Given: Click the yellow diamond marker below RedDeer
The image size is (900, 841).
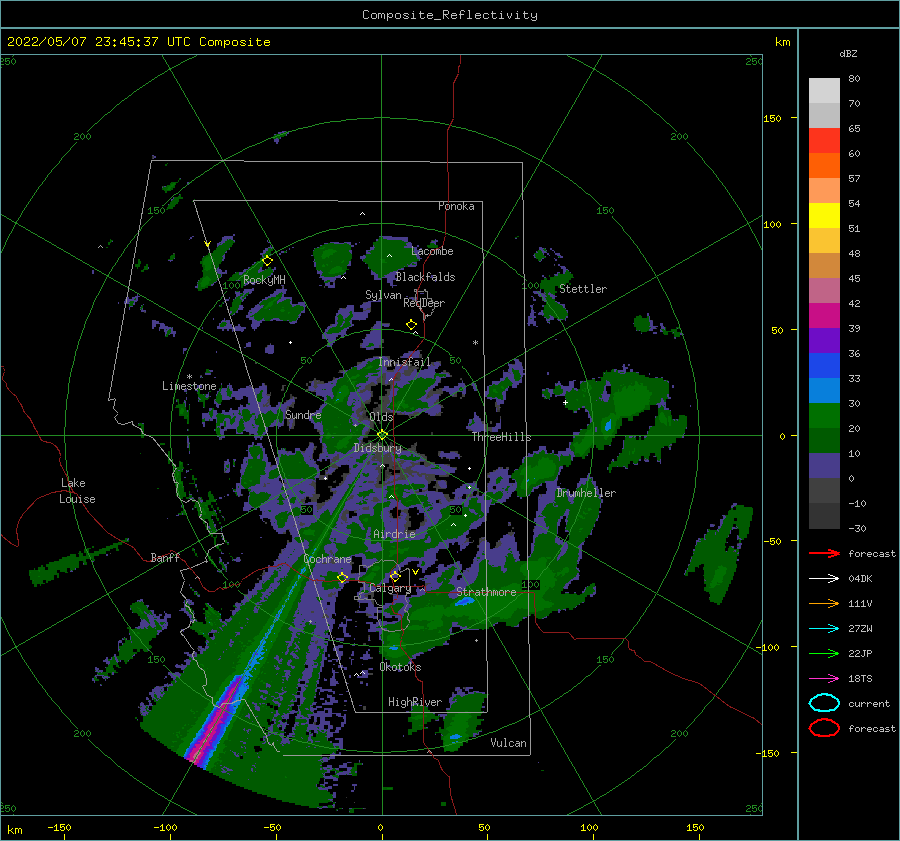Looking at the screenshot, I should [412, 325].
